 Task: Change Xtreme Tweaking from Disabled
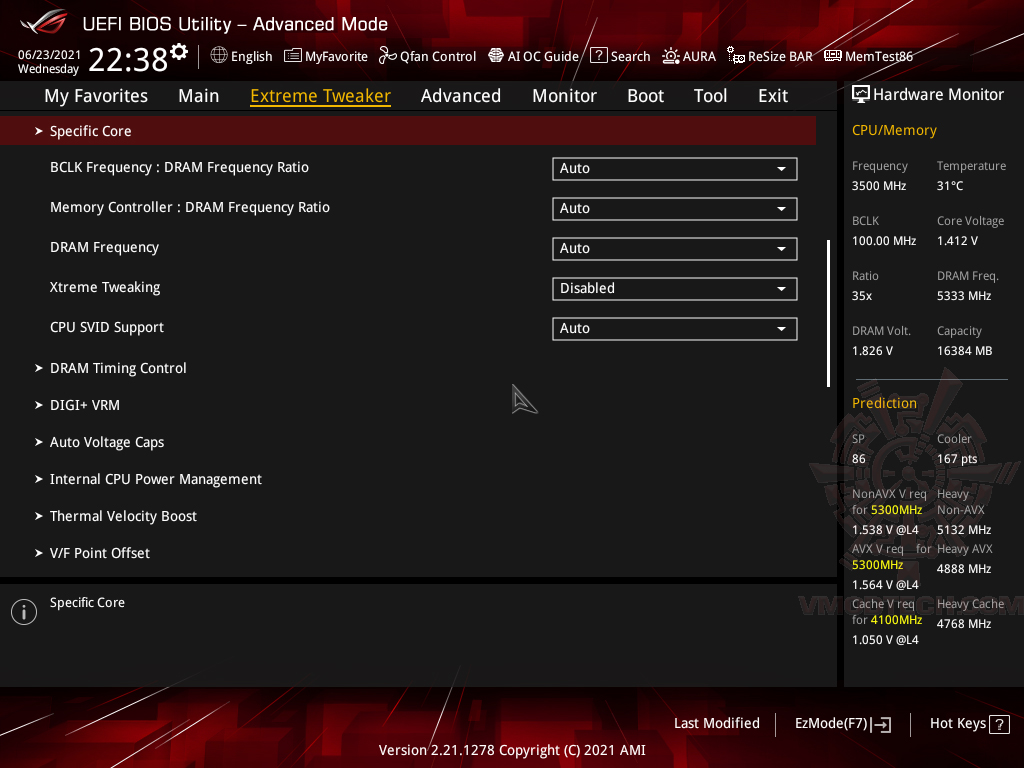[x=674, y=288]
